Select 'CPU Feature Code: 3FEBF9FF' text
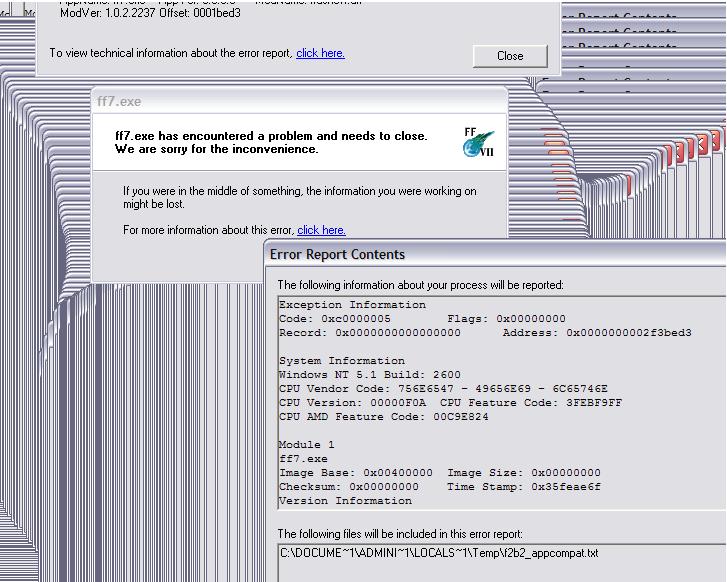 [531, 403]
